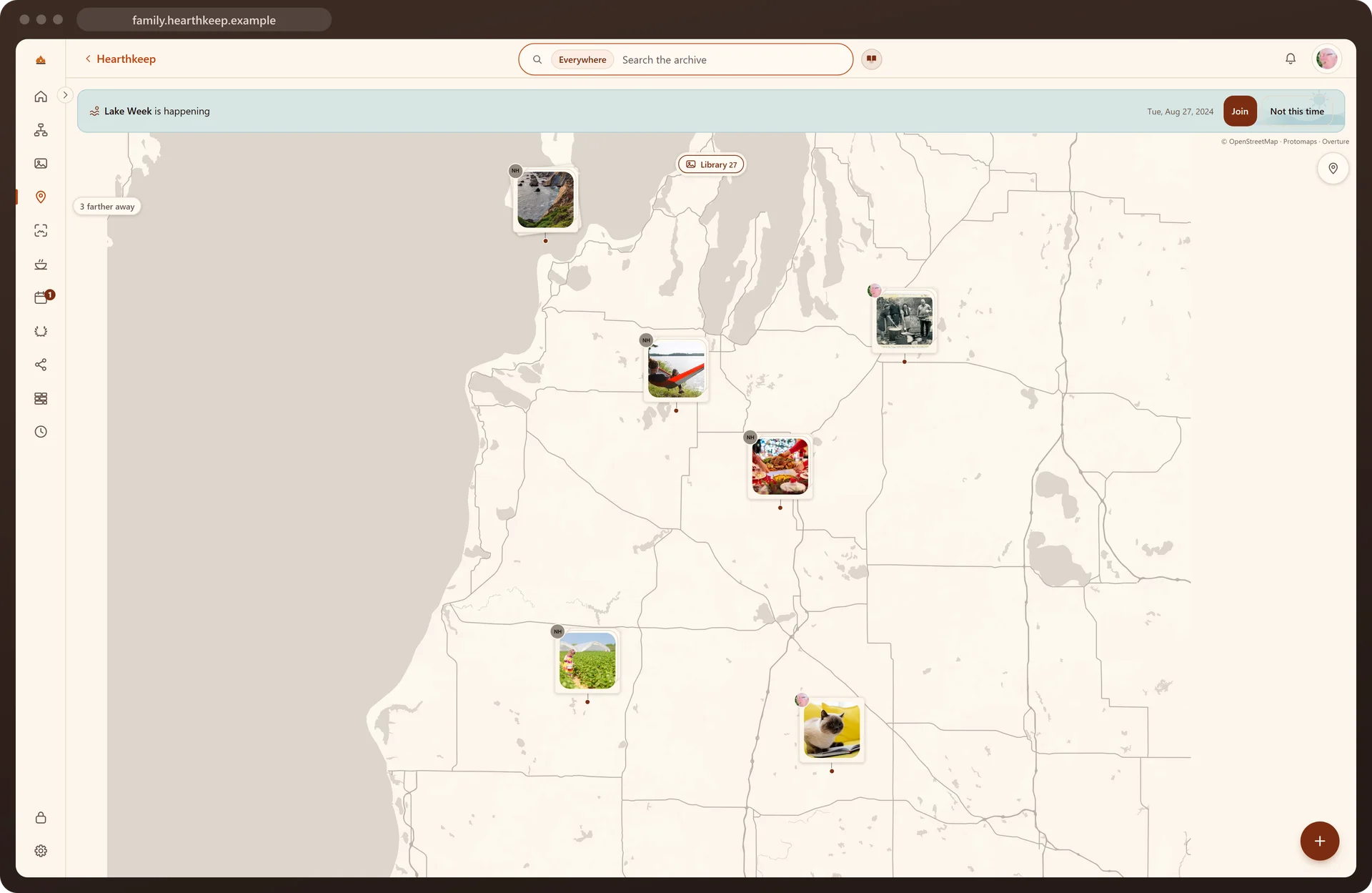Open the Home icon in the sidebar

point(41,97)
